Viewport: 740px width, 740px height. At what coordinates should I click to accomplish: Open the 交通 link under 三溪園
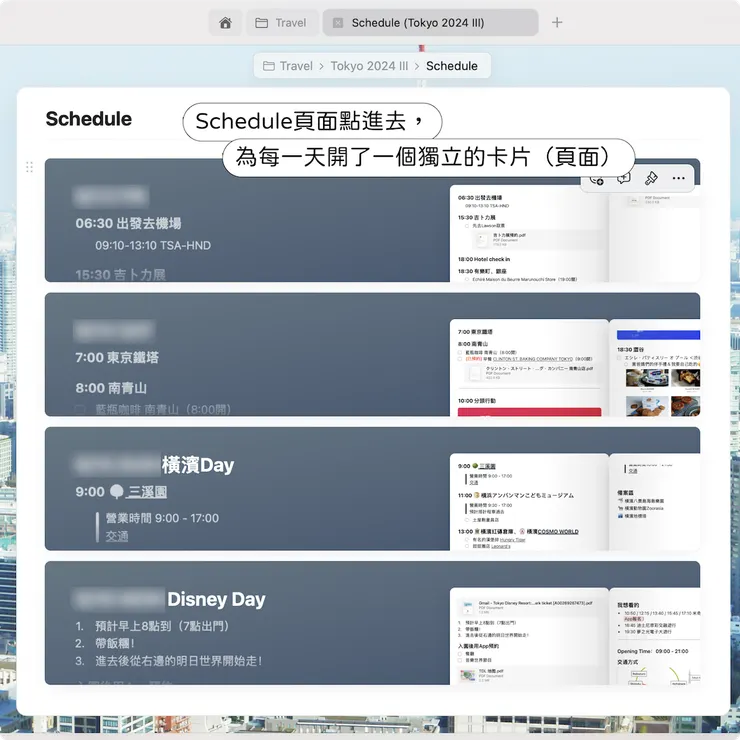click(117, 536)
